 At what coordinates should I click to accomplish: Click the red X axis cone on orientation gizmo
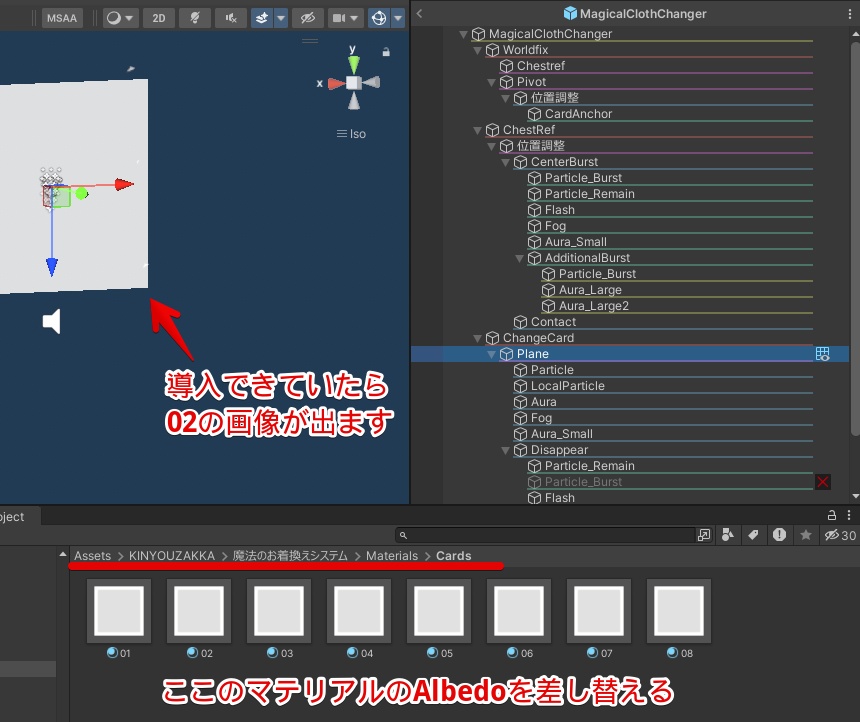tap(336, 84)
